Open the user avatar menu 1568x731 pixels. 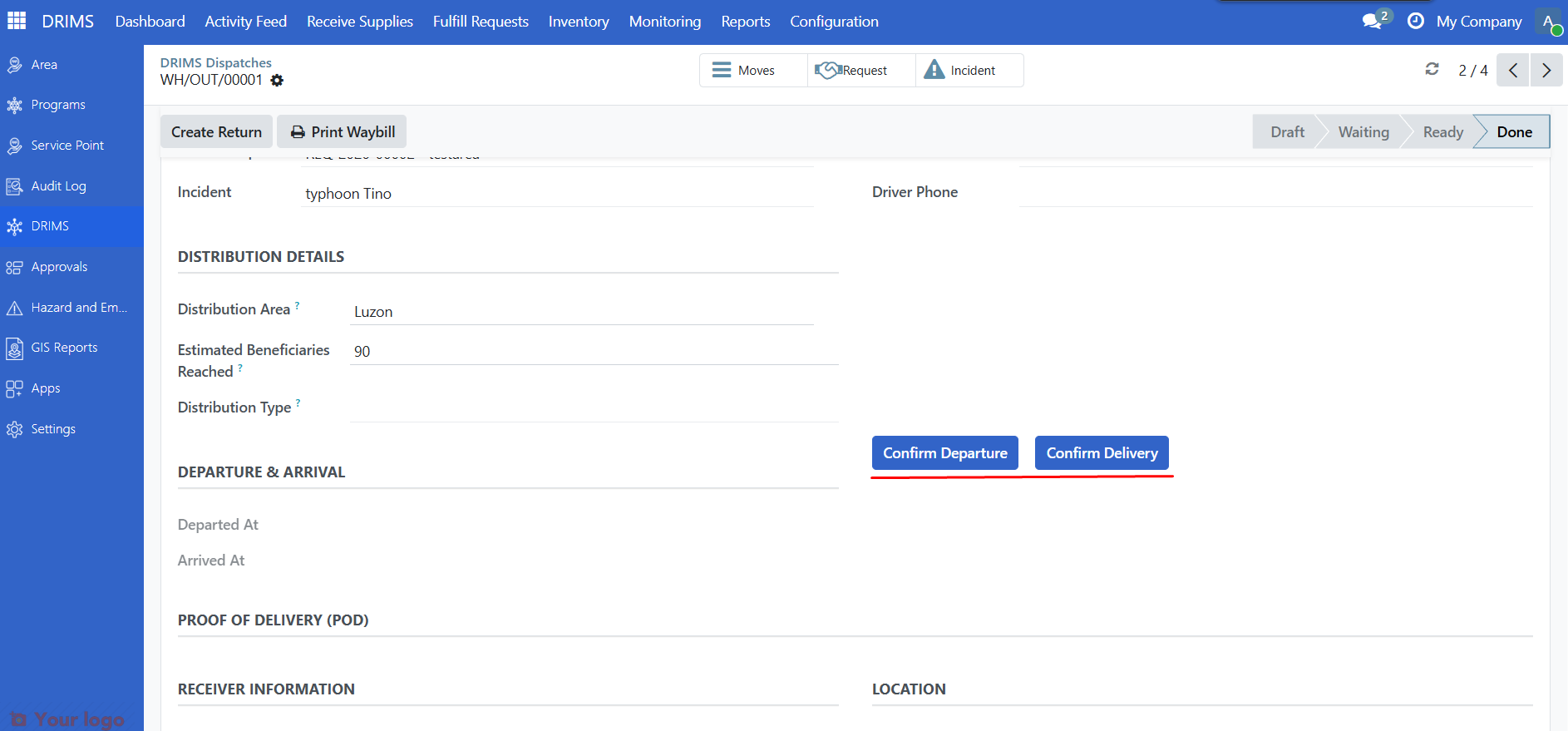click(x=1549, y=22)
